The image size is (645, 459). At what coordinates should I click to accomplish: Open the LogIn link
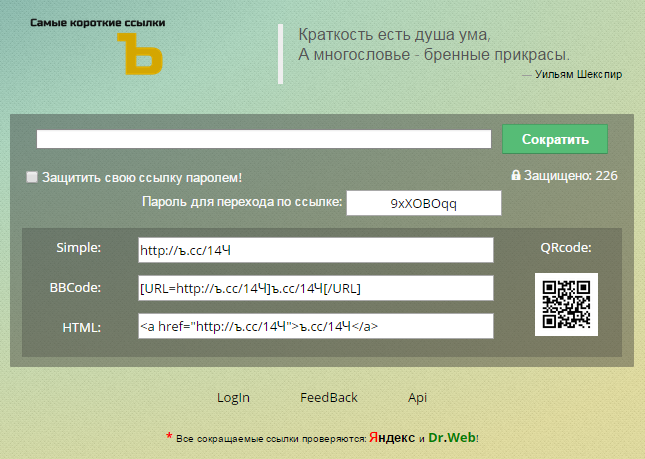click(233, 397)
